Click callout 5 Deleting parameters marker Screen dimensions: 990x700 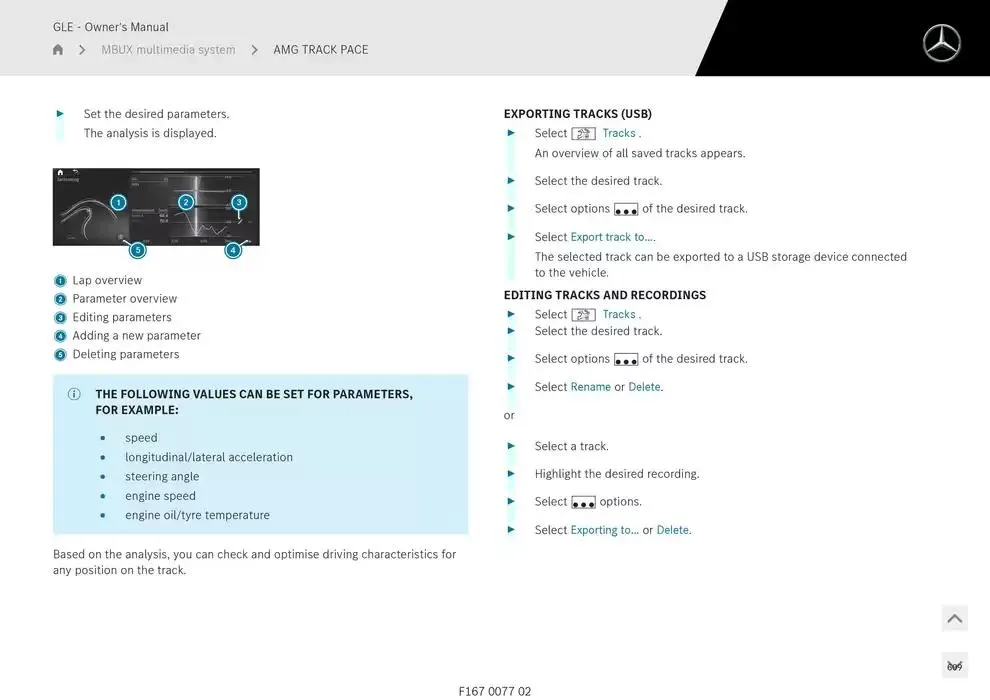tap(138, 250)
